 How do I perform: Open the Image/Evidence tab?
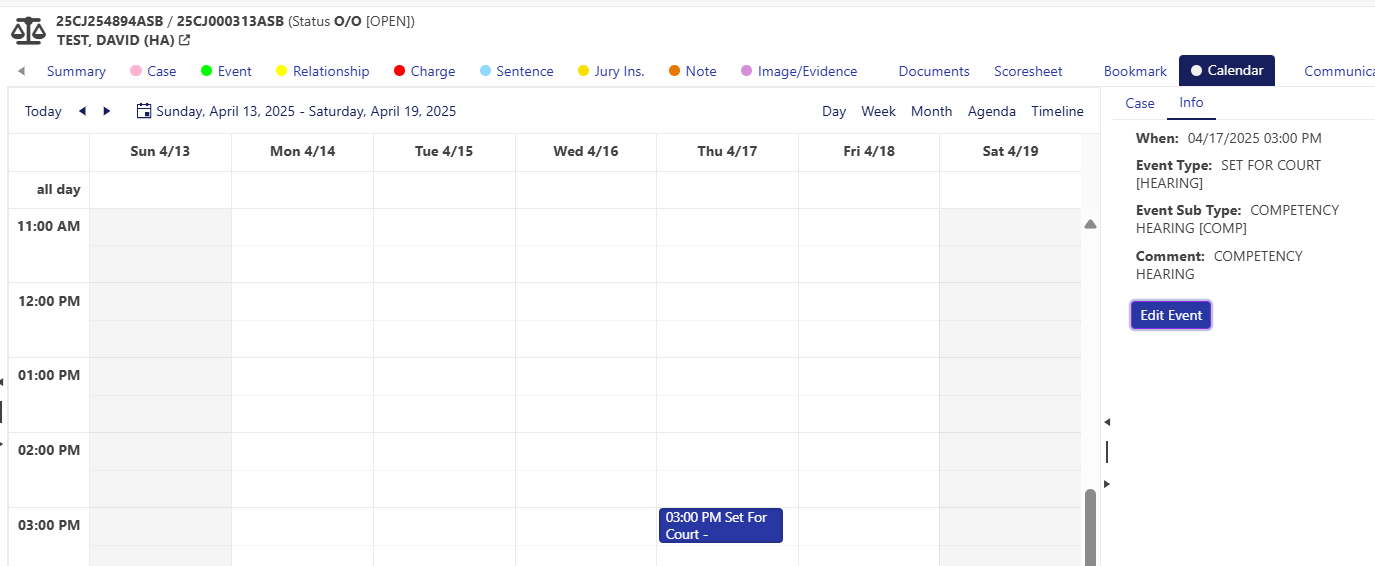point(807,71)
